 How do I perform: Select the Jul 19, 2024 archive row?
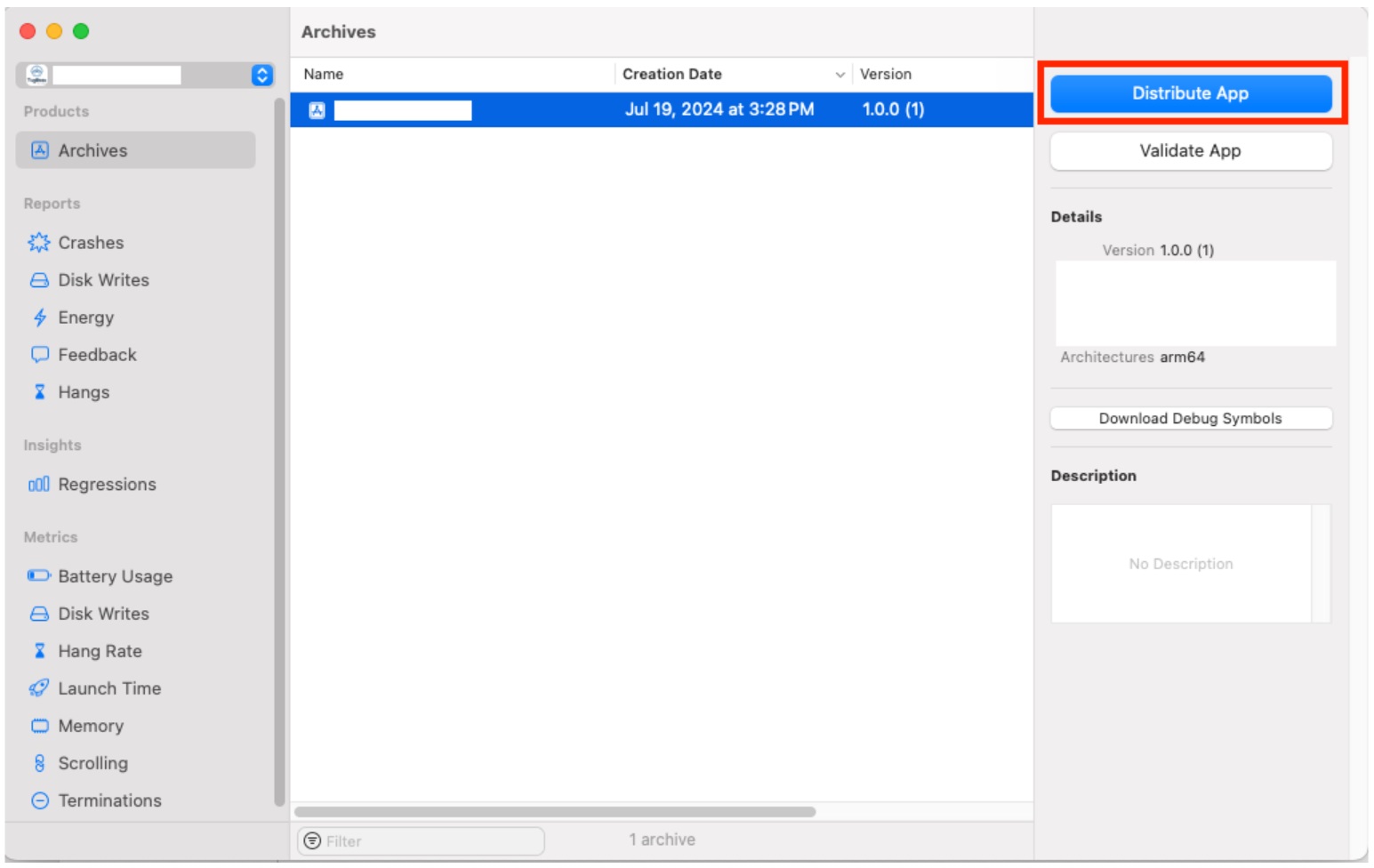click(x=662, y=110)
